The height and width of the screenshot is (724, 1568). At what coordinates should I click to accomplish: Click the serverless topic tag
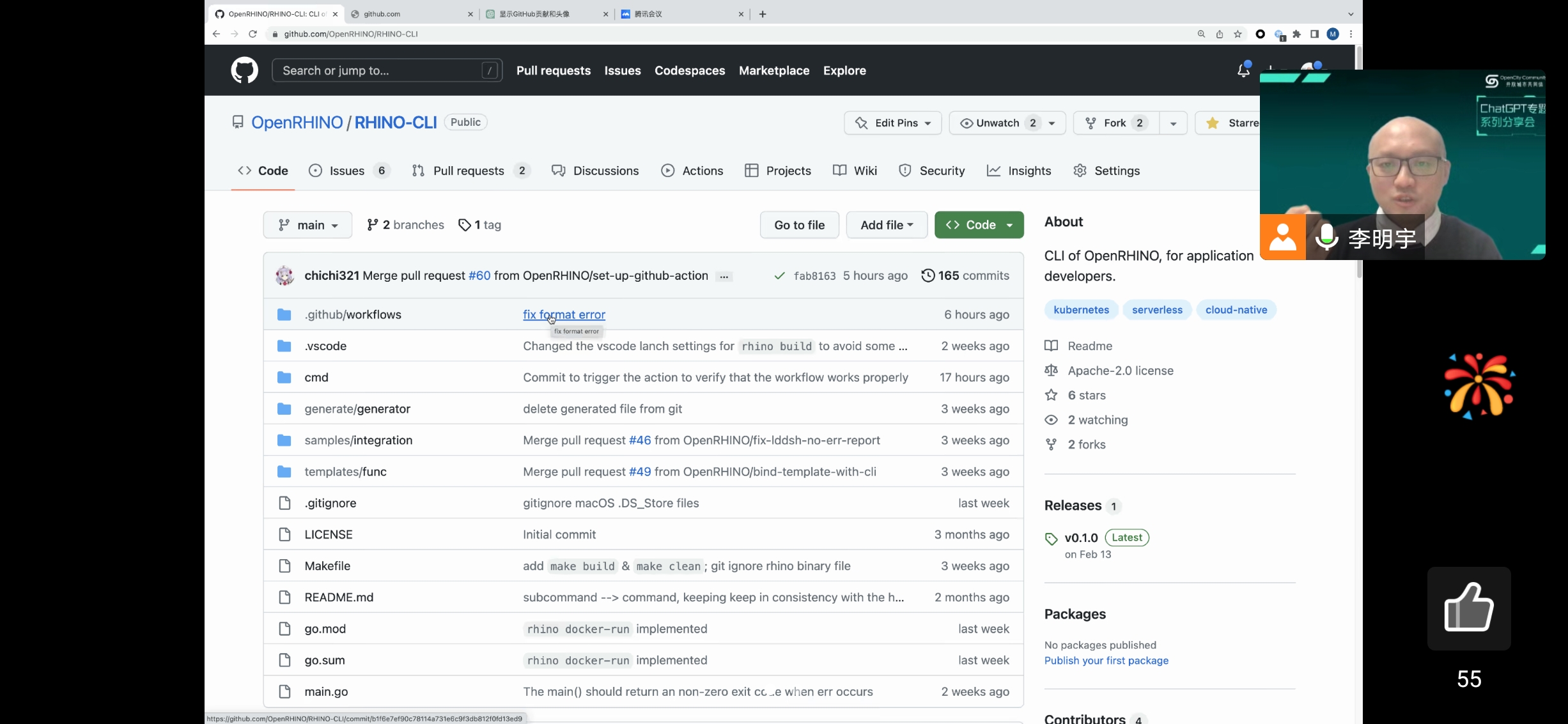point(1157,310)
